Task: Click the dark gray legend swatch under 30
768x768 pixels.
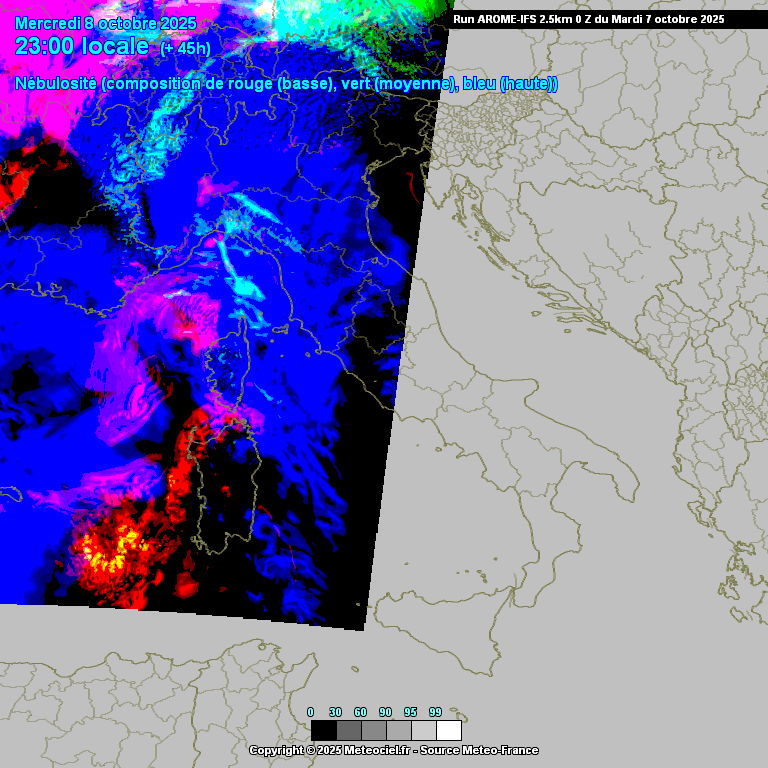Action: pyautogui.click(x=349, y=730)
